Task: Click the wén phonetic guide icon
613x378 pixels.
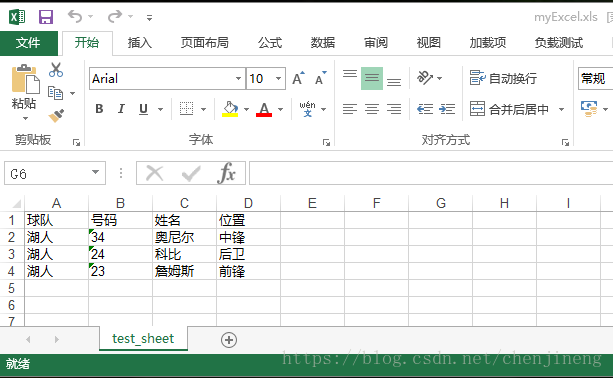Action: tap(308, 109)
